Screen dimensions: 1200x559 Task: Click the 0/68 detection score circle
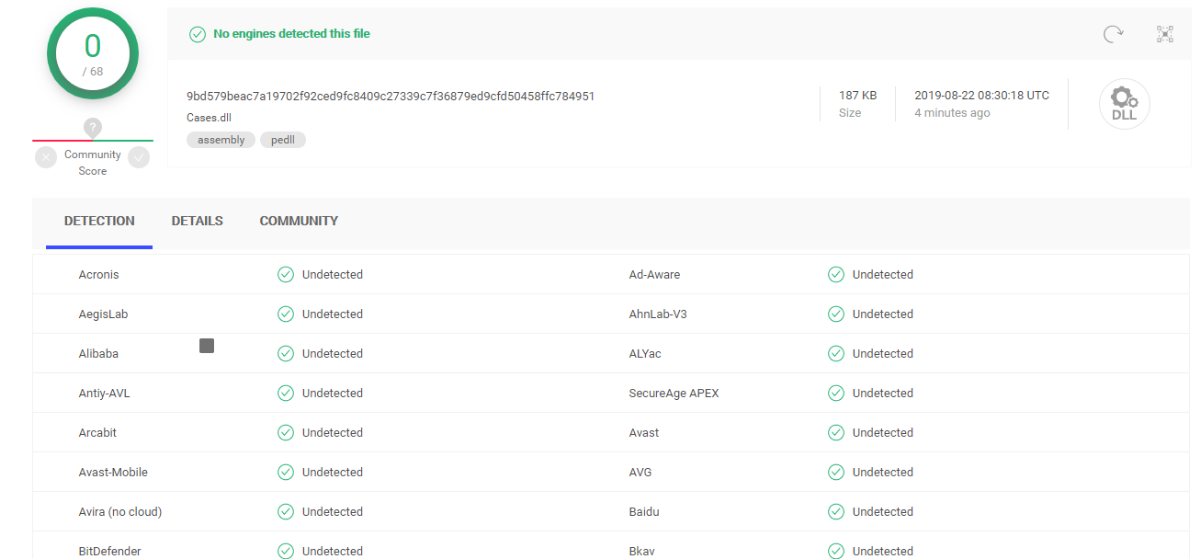tap(92, 53)
